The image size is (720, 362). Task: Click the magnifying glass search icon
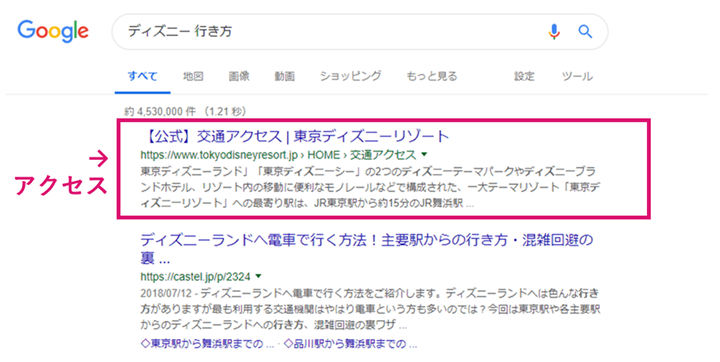coord(585,31)
